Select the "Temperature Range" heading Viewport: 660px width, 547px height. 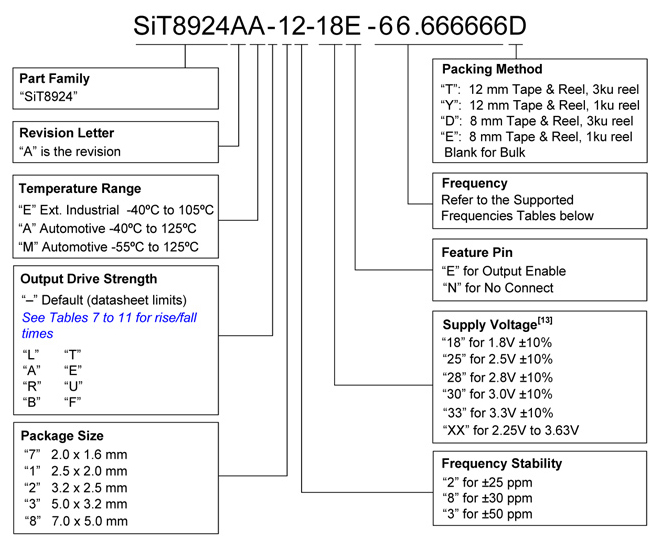[x=80, y=189]
